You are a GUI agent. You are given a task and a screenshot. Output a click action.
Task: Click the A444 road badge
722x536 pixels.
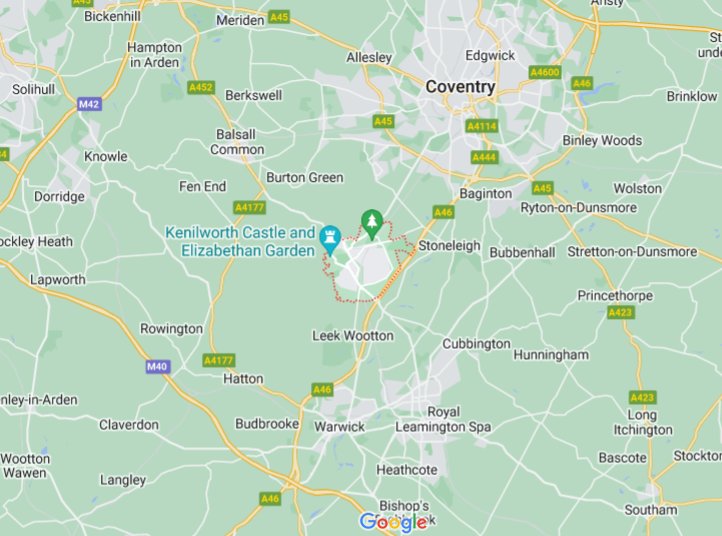tap(484, 157)
